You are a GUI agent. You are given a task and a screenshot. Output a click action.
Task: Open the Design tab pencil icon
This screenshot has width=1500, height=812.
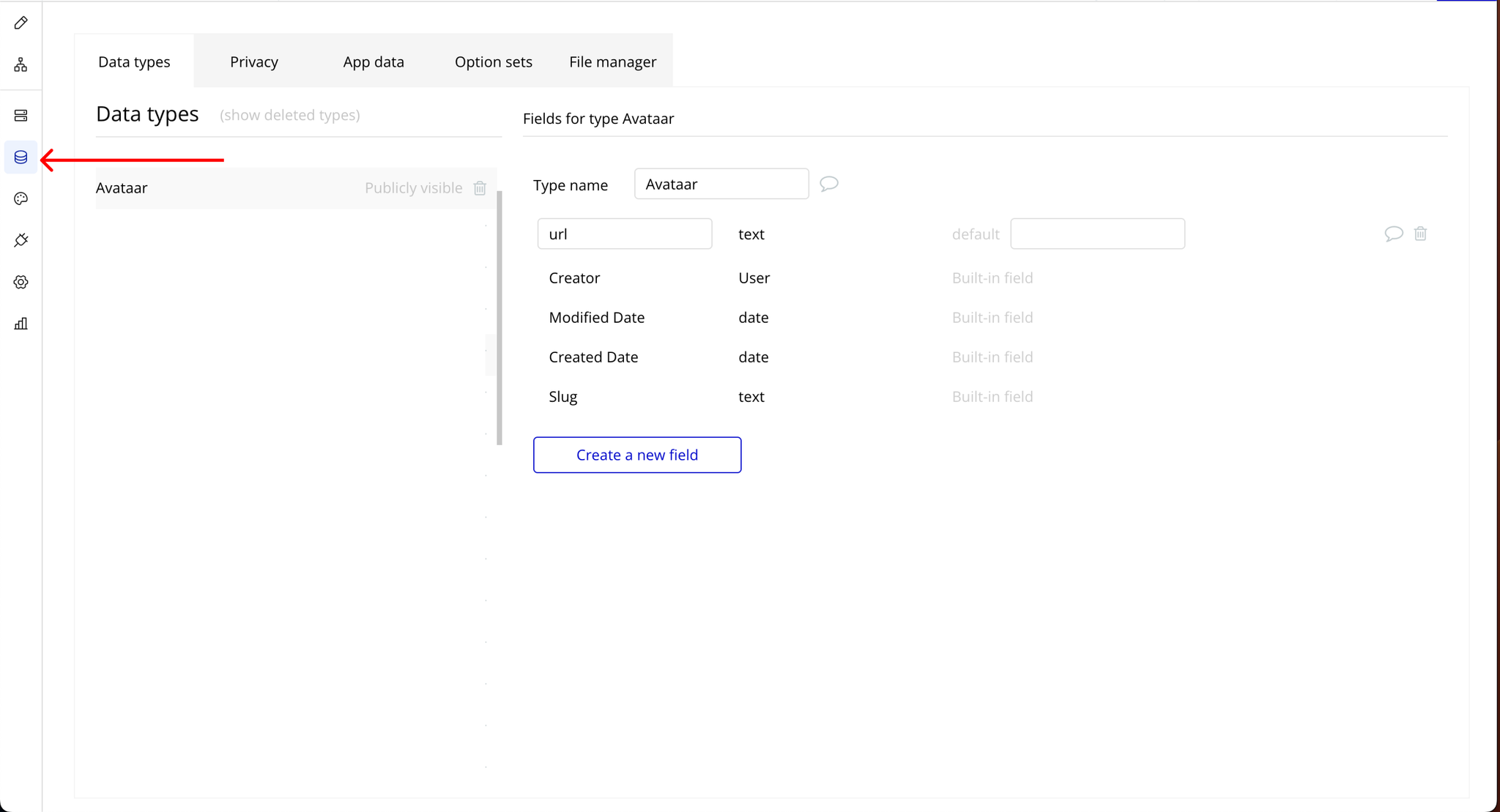pos(21,23)
